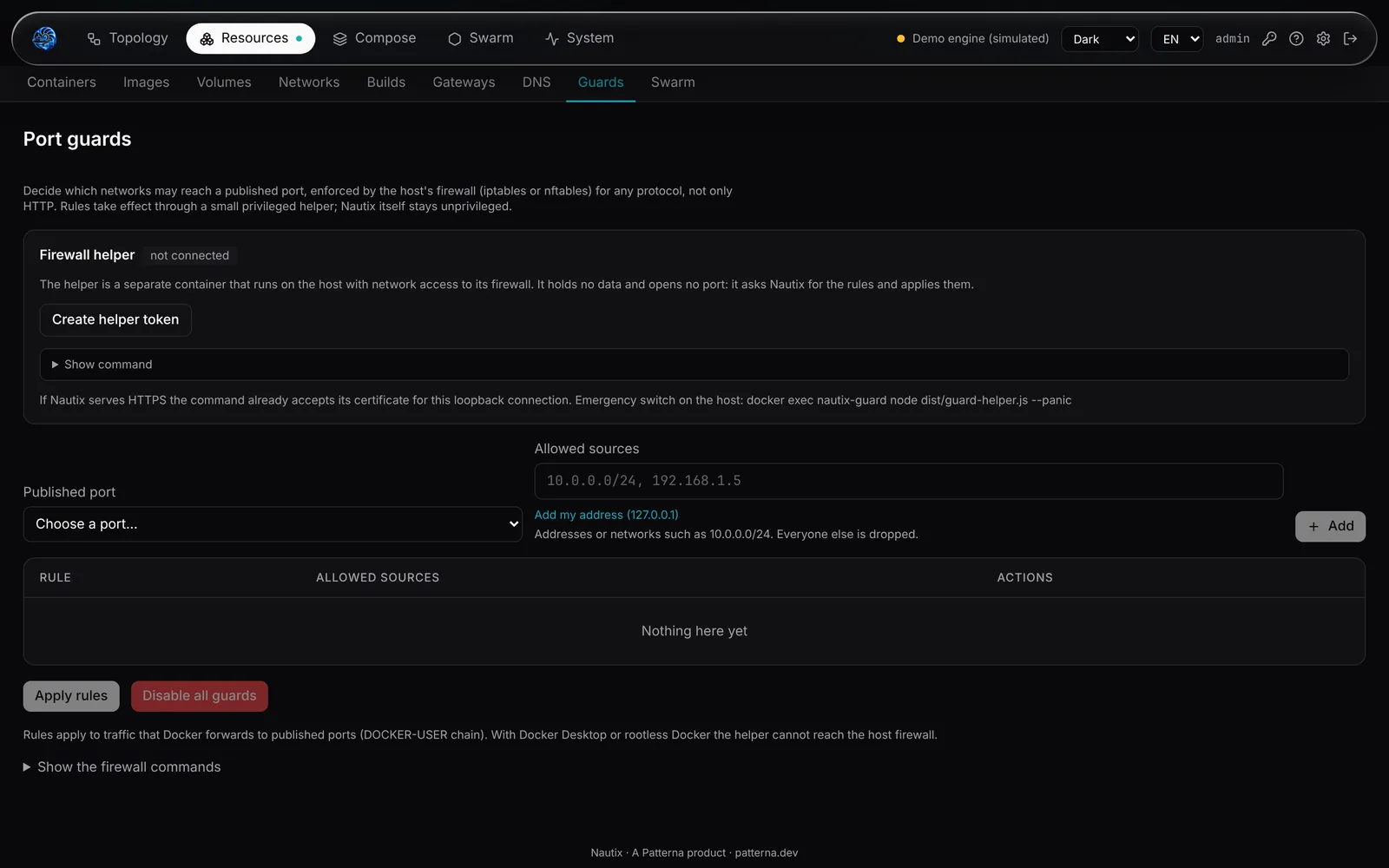Open the API key icon next to admin
The height and width of the screenshot is (868, 1389).
(x=1269, y=38)
